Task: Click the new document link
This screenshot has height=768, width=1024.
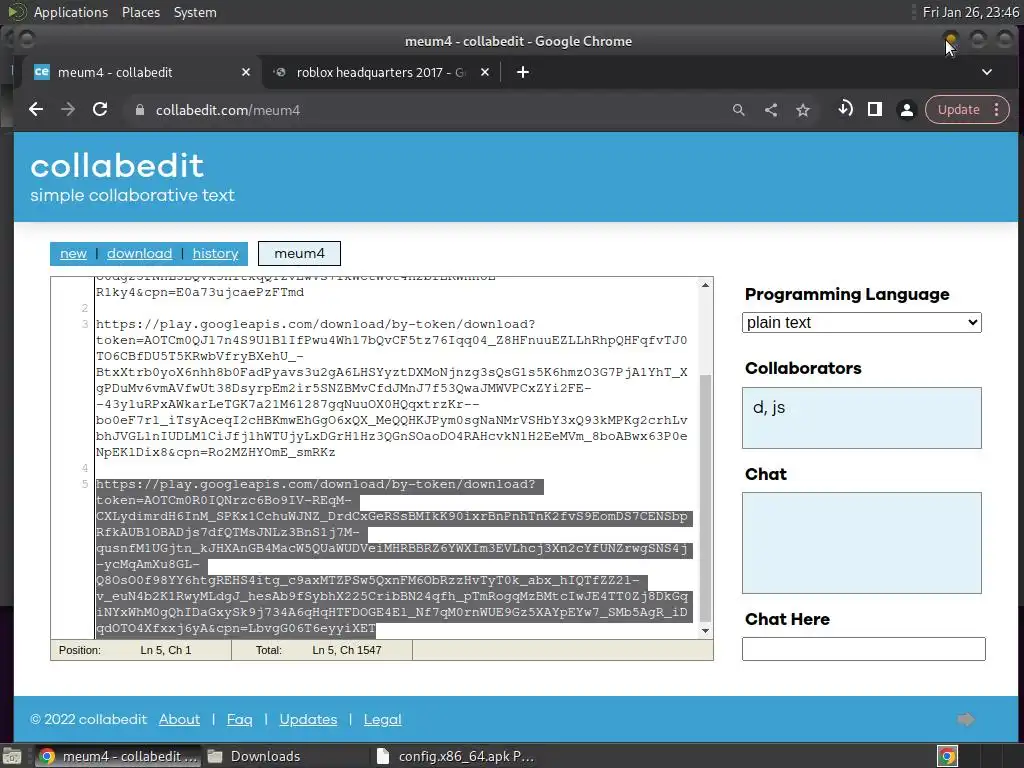Action: click(73, 253)
